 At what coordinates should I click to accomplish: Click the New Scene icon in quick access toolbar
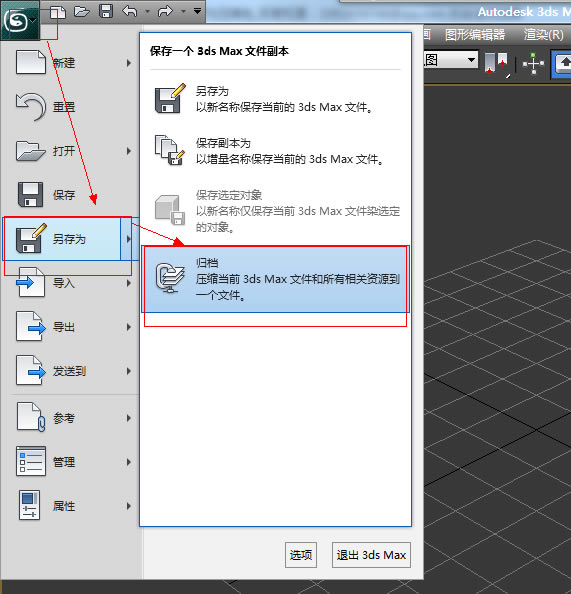coord(58,12)
